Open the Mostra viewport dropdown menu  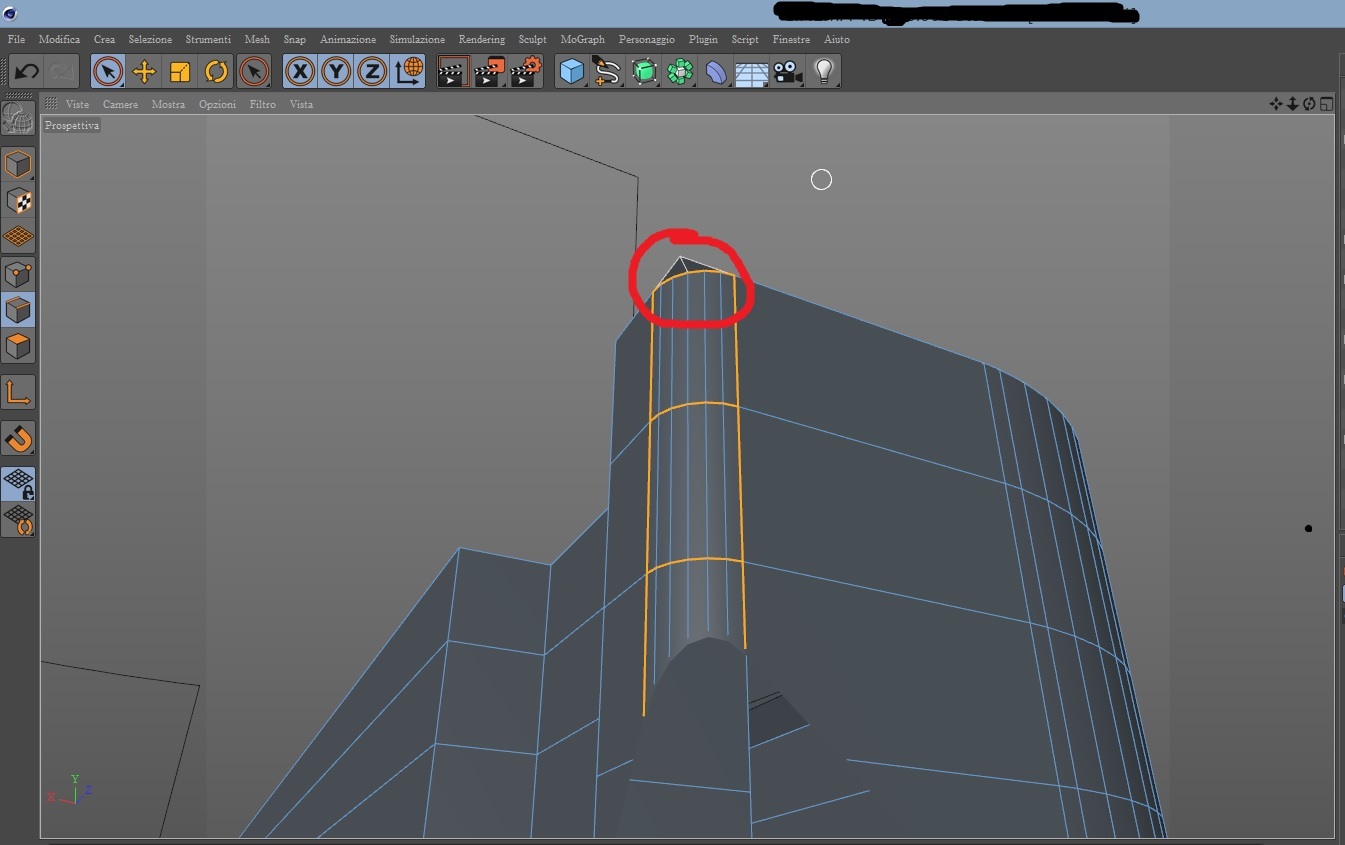click(168, 104)
